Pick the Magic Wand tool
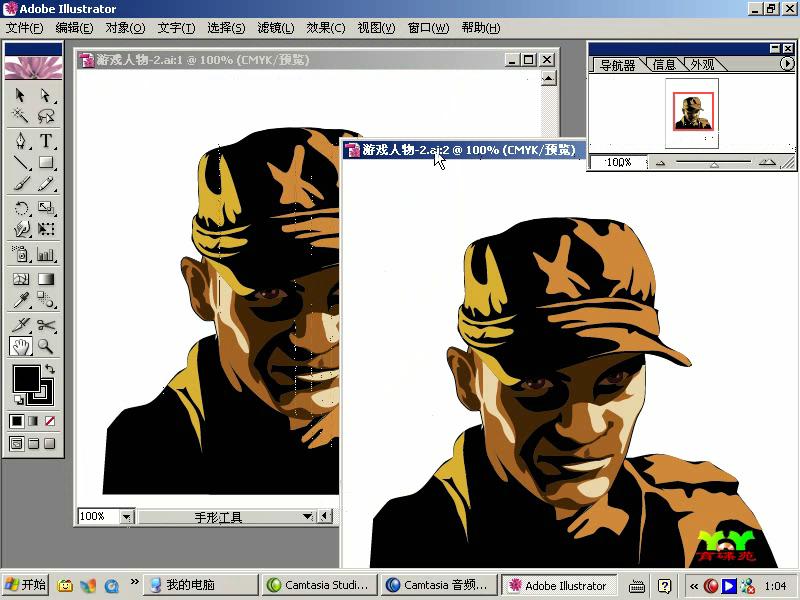The image size is (800, 600). pyautogui.click(x=20, y=116)
